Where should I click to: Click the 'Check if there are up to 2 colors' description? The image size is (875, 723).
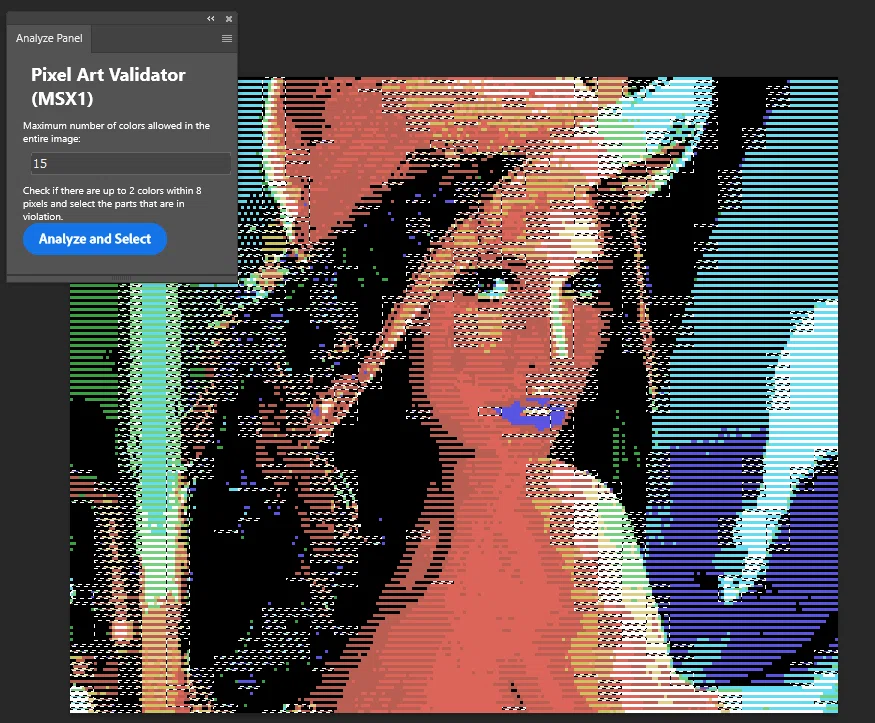click(112, 204)
